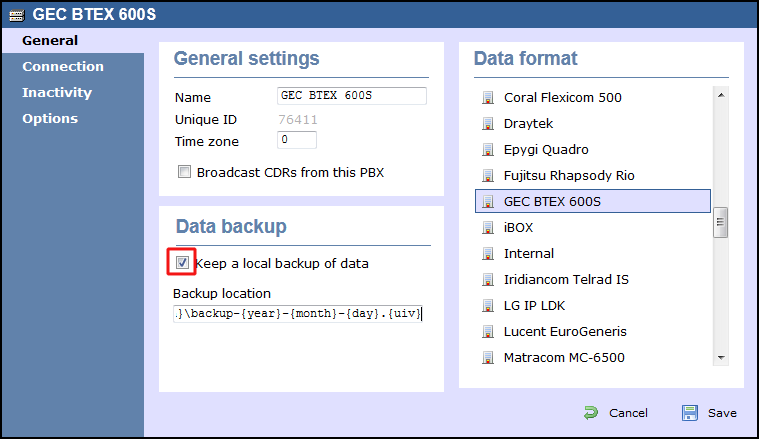759x439 pixels.
Task: Click the Time zone input field
Action: 297,140
